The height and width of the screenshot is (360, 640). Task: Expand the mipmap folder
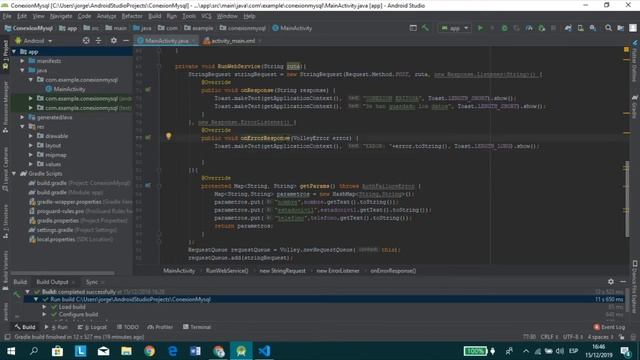(31, 155)
